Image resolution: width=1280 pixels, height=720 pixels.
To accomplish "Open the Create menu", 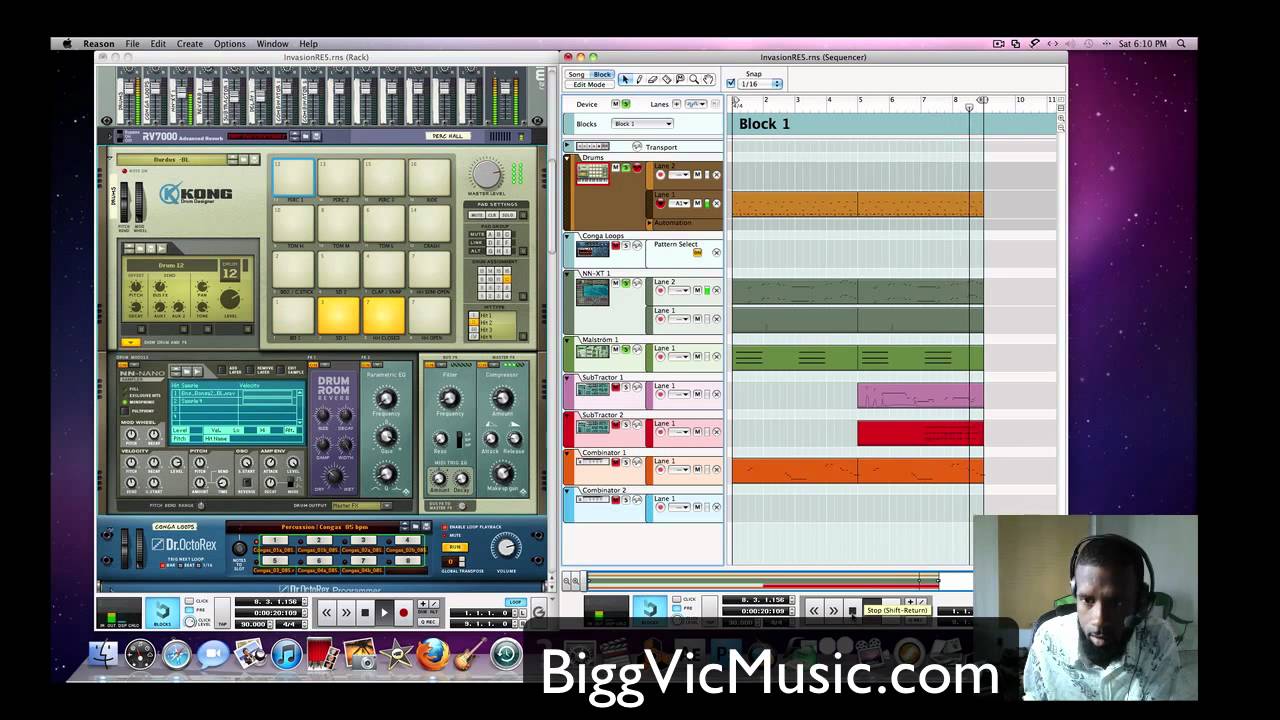I will point(190,44).
